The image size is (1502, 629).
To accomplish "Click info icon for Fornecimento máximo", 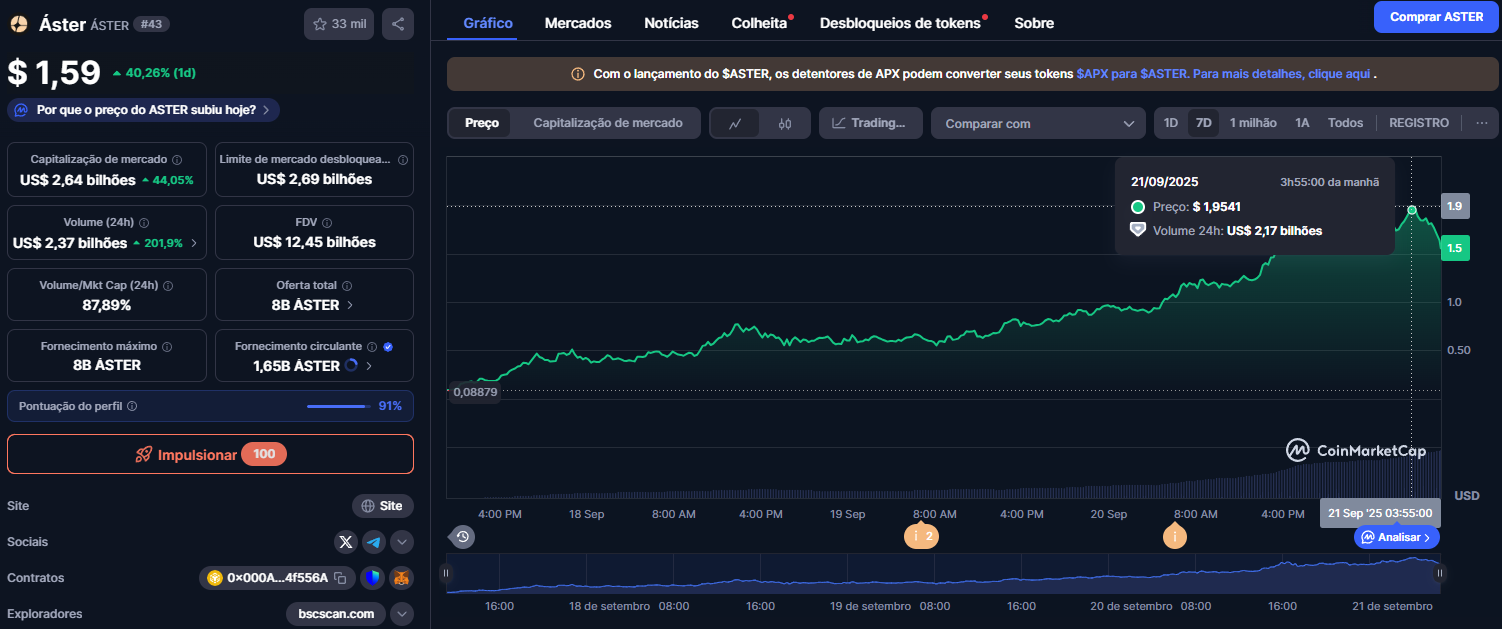I will coord(167,346).
